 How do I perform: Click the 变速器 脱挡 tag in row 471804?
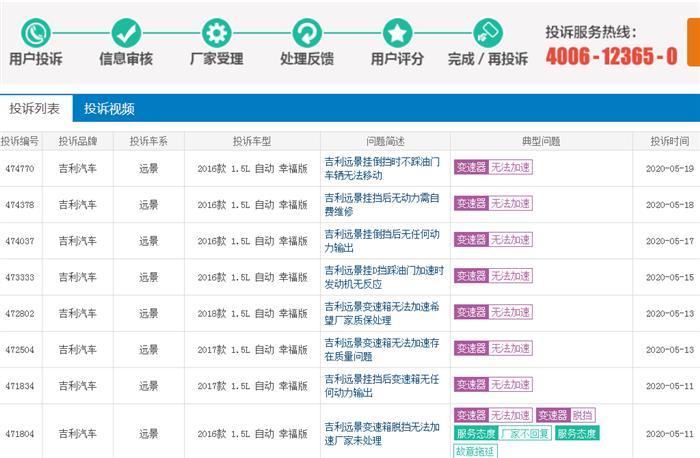[566, 416]
